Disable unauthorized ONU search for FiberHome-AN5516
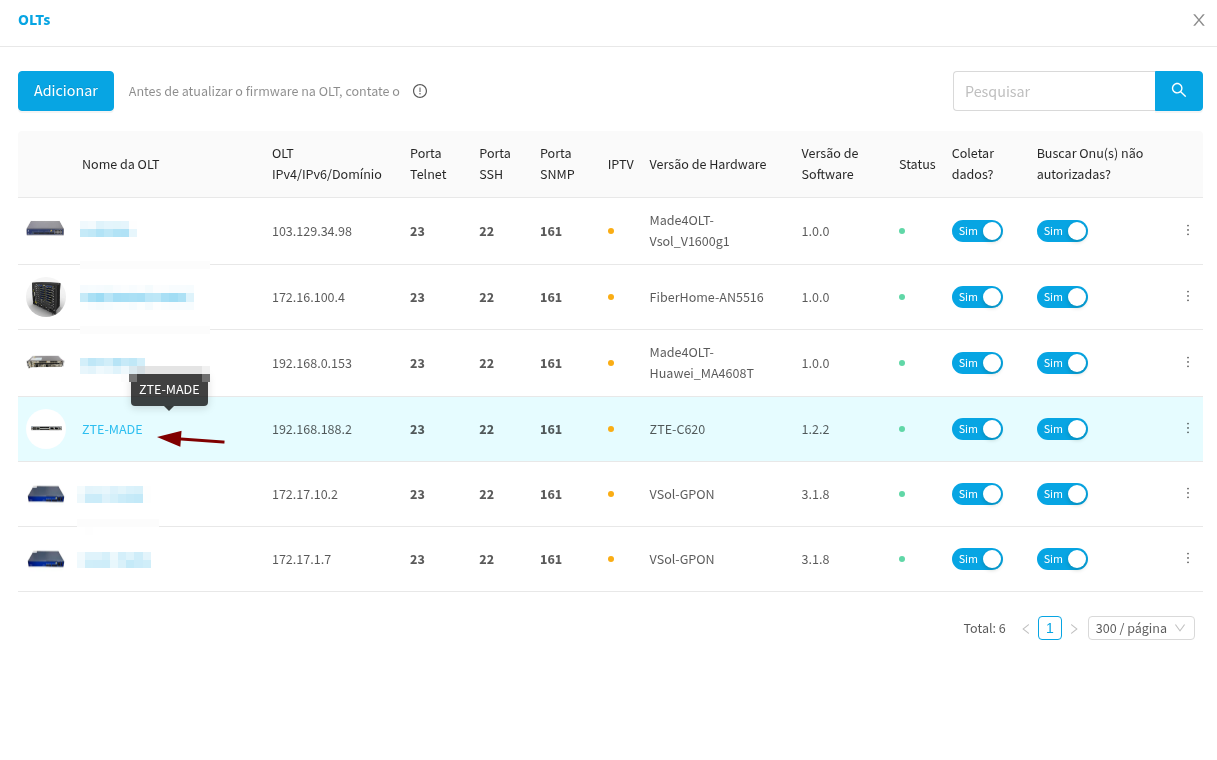Image resolution: width=1217 pixels, height=760 pixels. [1061, 297]
